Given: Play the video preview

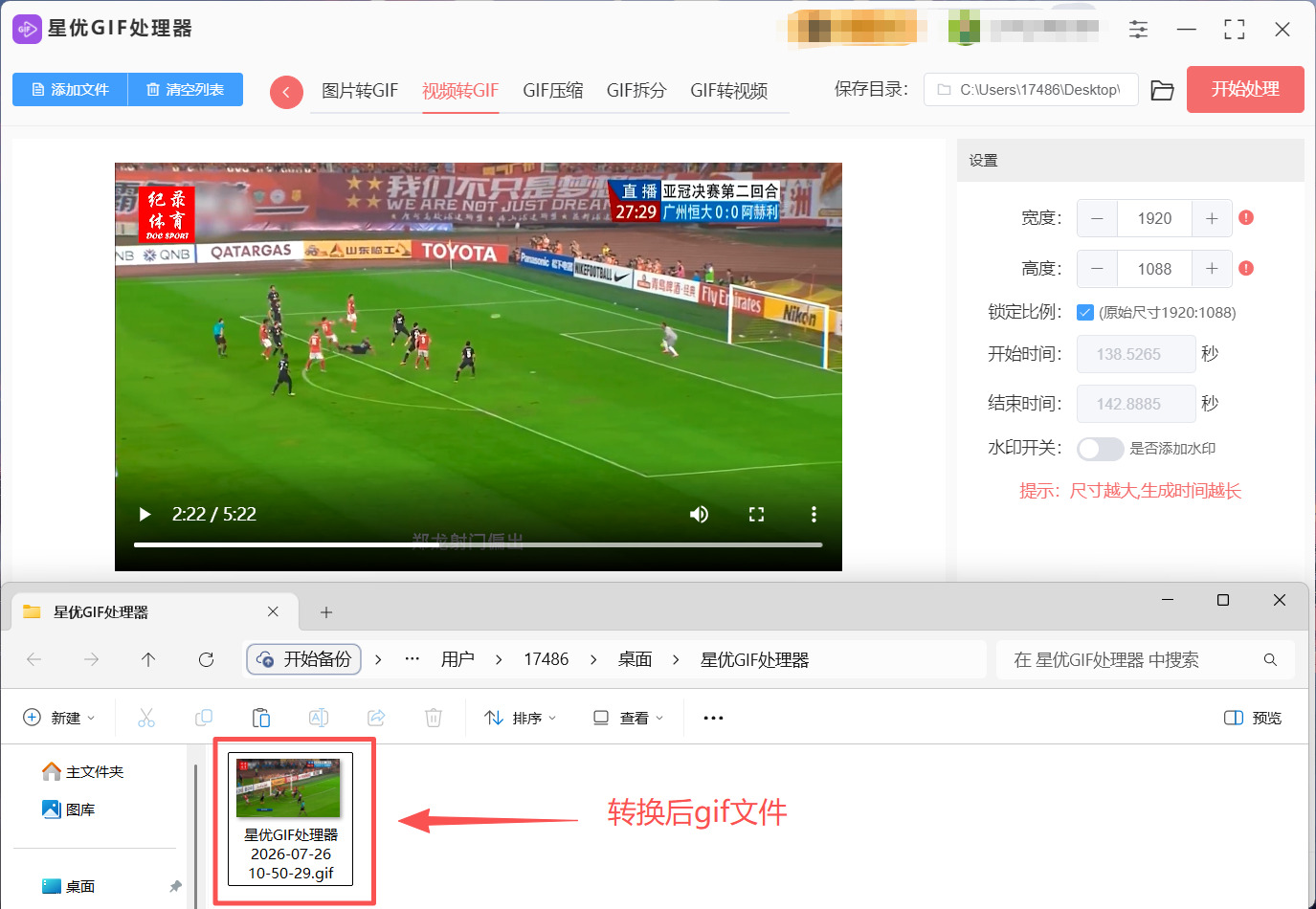Looking at the screenshot, I should [x=145, y=514].
